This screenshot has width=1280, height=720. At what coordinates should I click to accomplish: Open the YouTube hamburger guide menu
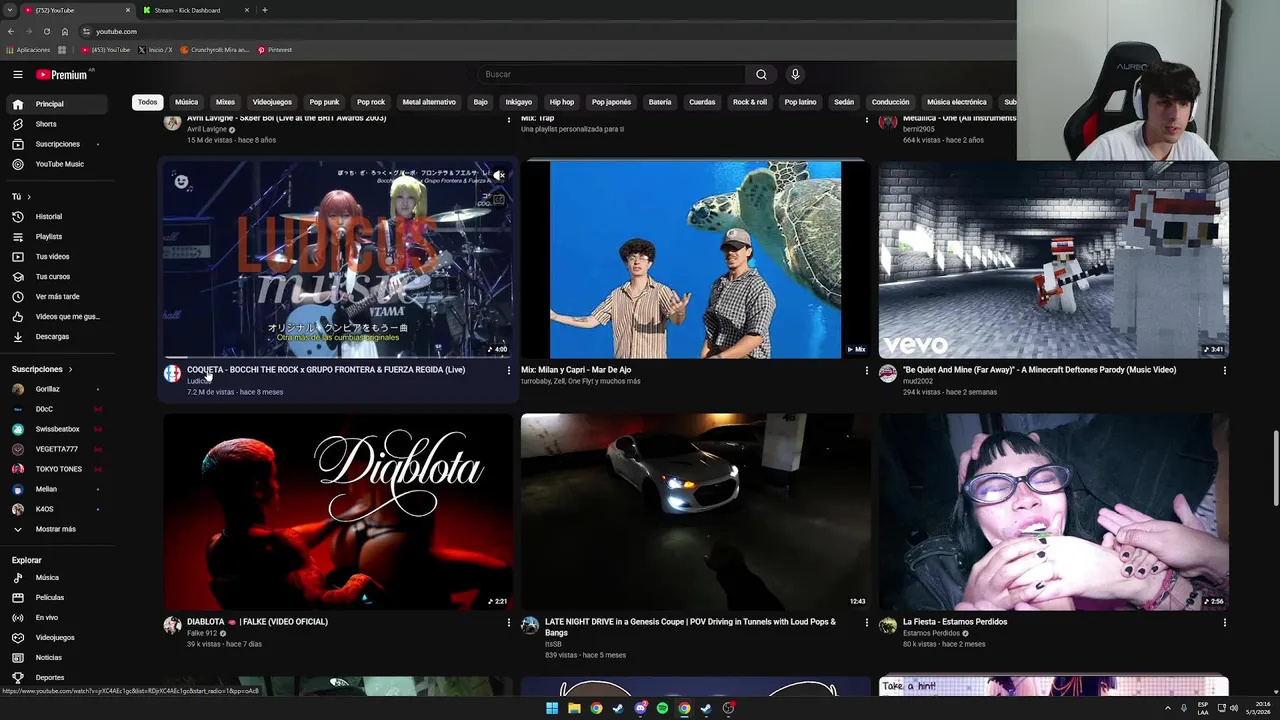coord(17,74)
